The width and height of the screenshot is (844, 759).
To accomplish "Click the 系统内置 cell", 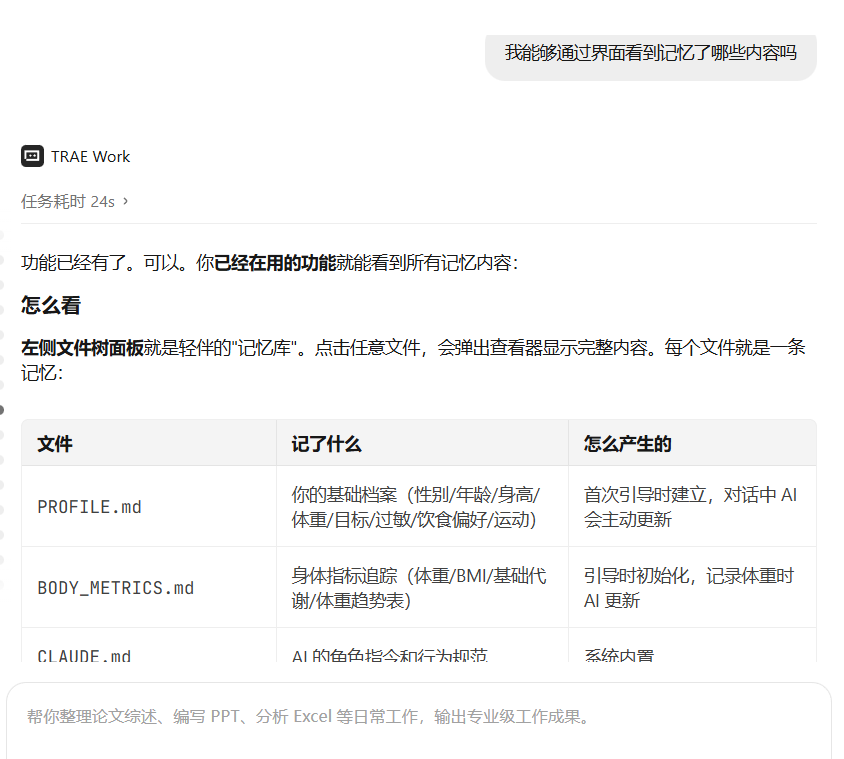I will click(x=692, y=646).
